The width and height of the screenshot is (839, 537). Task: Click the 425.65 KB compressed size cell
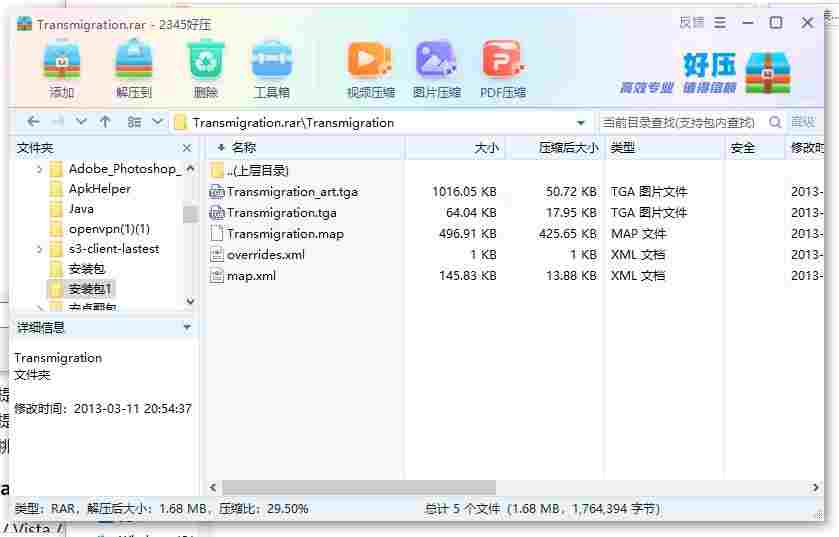(x=568, y=234)
